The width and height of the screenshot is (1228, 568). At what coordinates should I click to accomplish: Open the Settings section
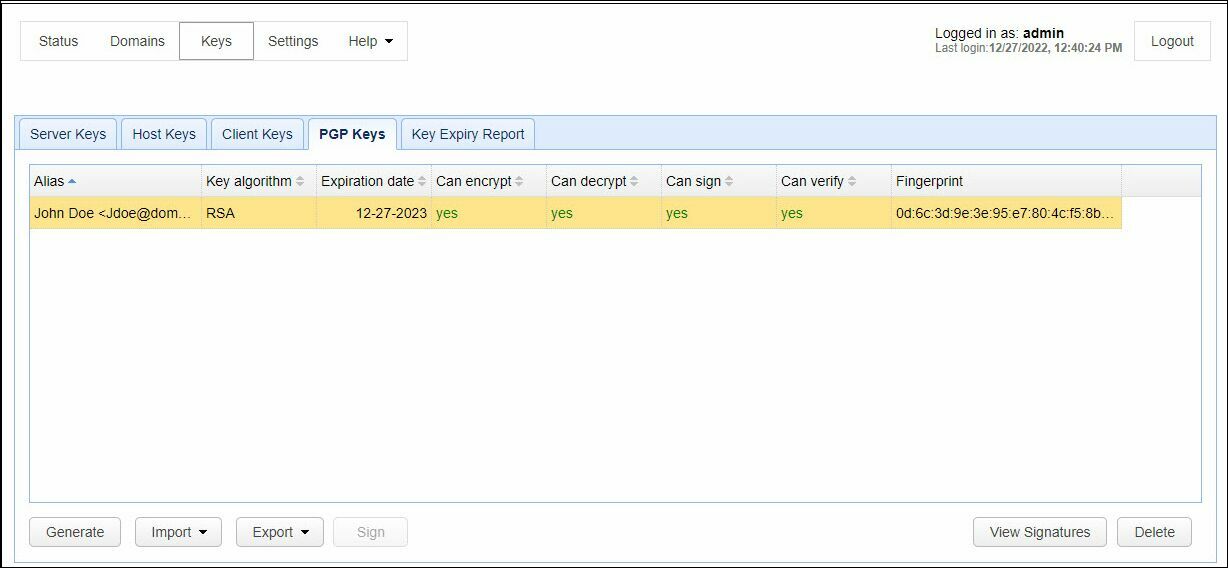293,41
